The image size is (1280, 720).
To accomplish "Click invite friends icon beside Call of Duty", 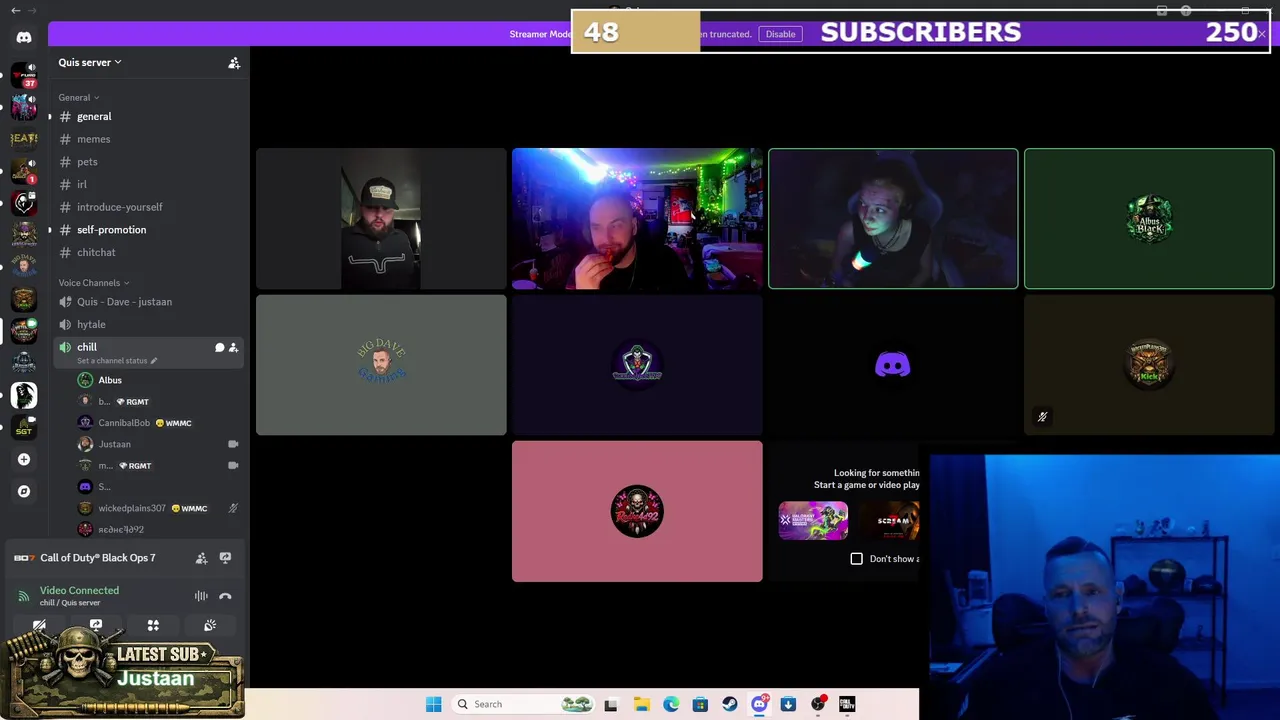I will pyautogui.click(x=201, y=558).
